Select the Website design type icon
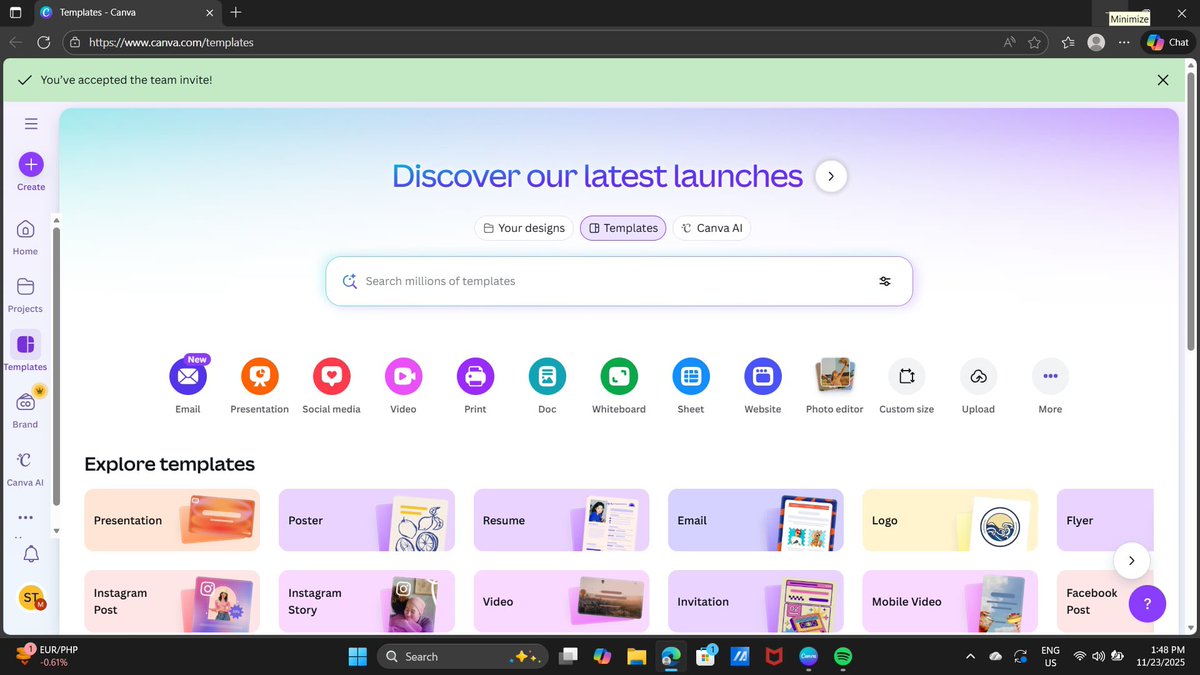This screenshot has height=675, width=1200. (762, 377)
